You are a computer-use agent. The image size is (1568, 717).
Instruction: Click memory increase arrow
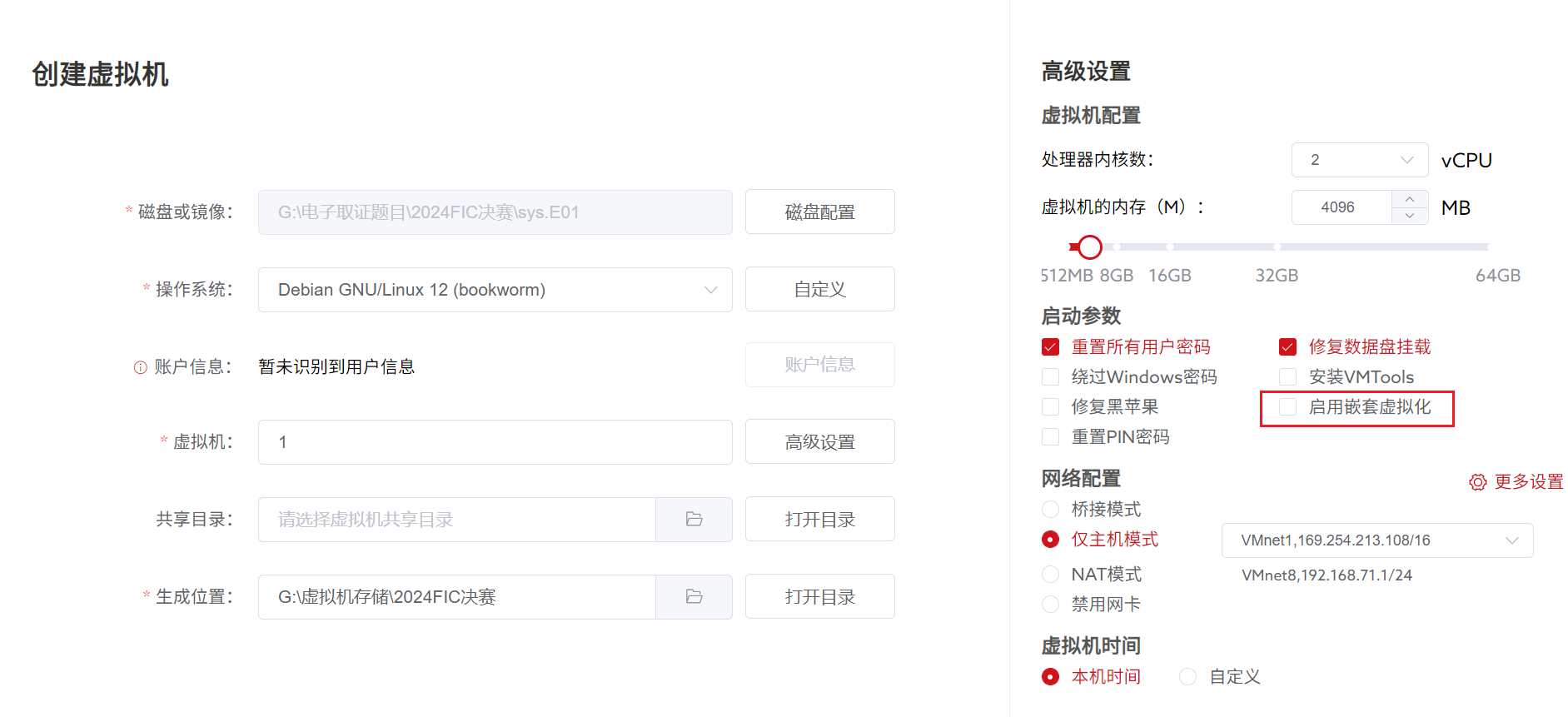tap(1410, 200)
